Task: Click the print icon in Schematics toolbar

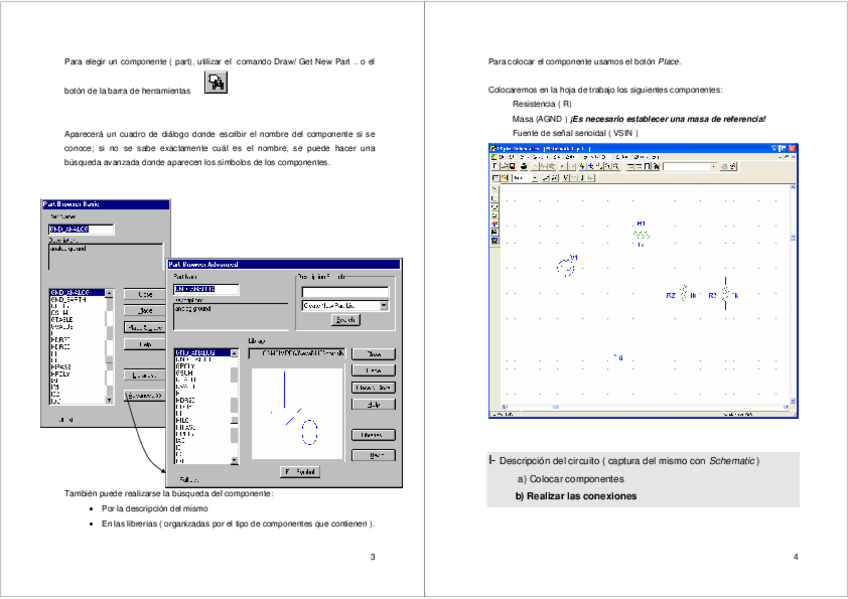Action: (522, 166)
